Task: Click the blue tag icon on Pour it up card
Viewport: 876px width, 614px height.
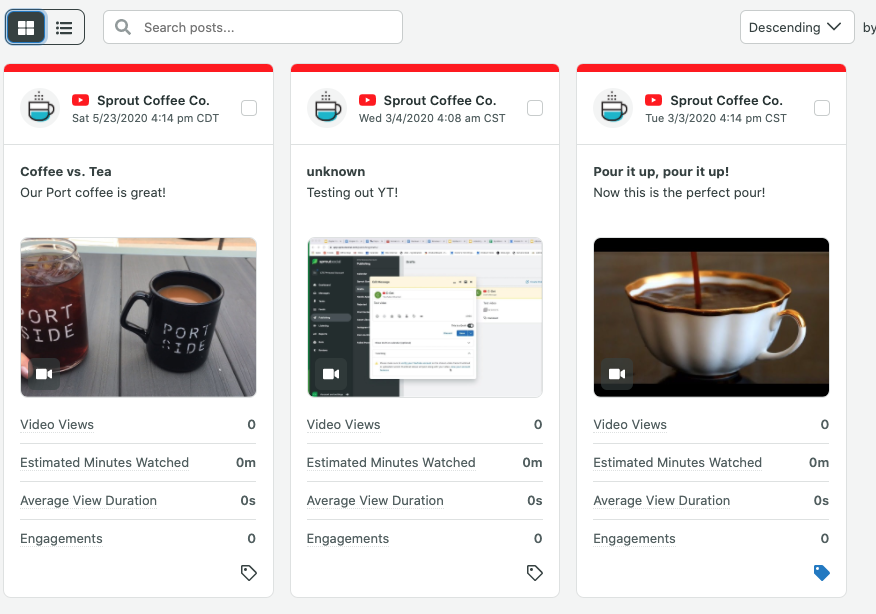Action: point(821,572)
